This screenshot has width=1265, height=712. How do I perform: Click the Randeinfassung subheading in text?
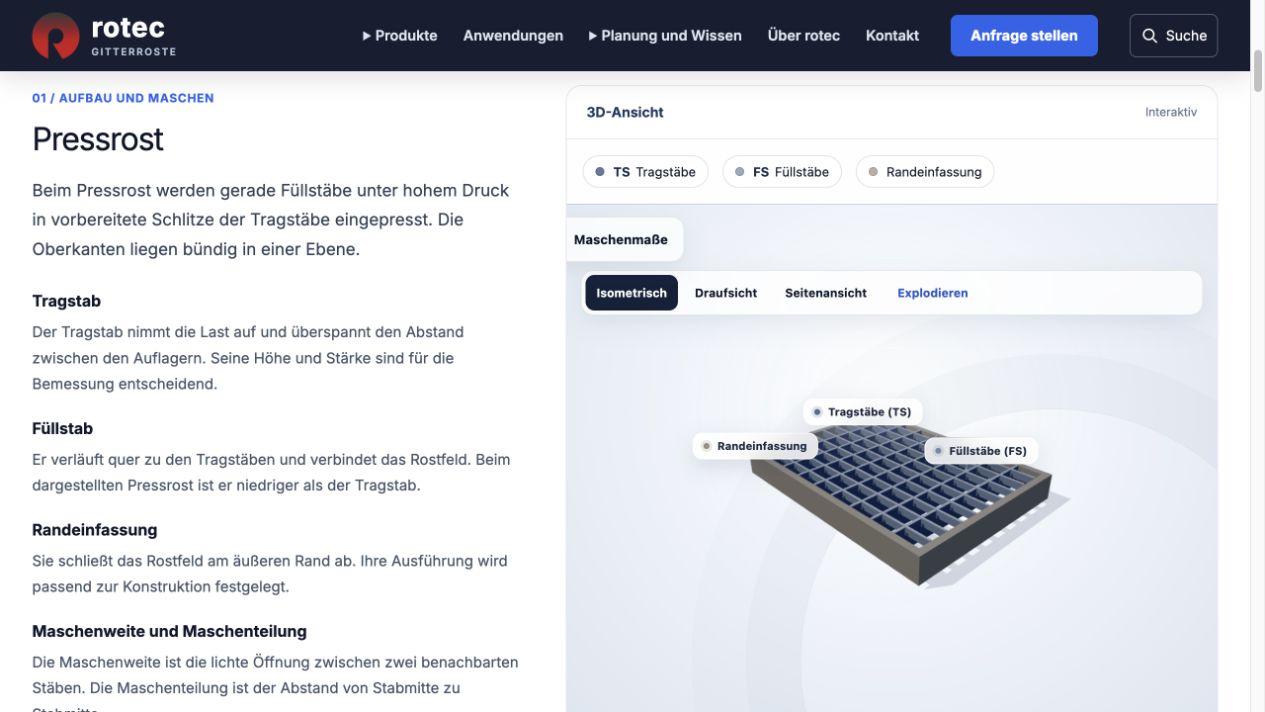coord(95,530)
